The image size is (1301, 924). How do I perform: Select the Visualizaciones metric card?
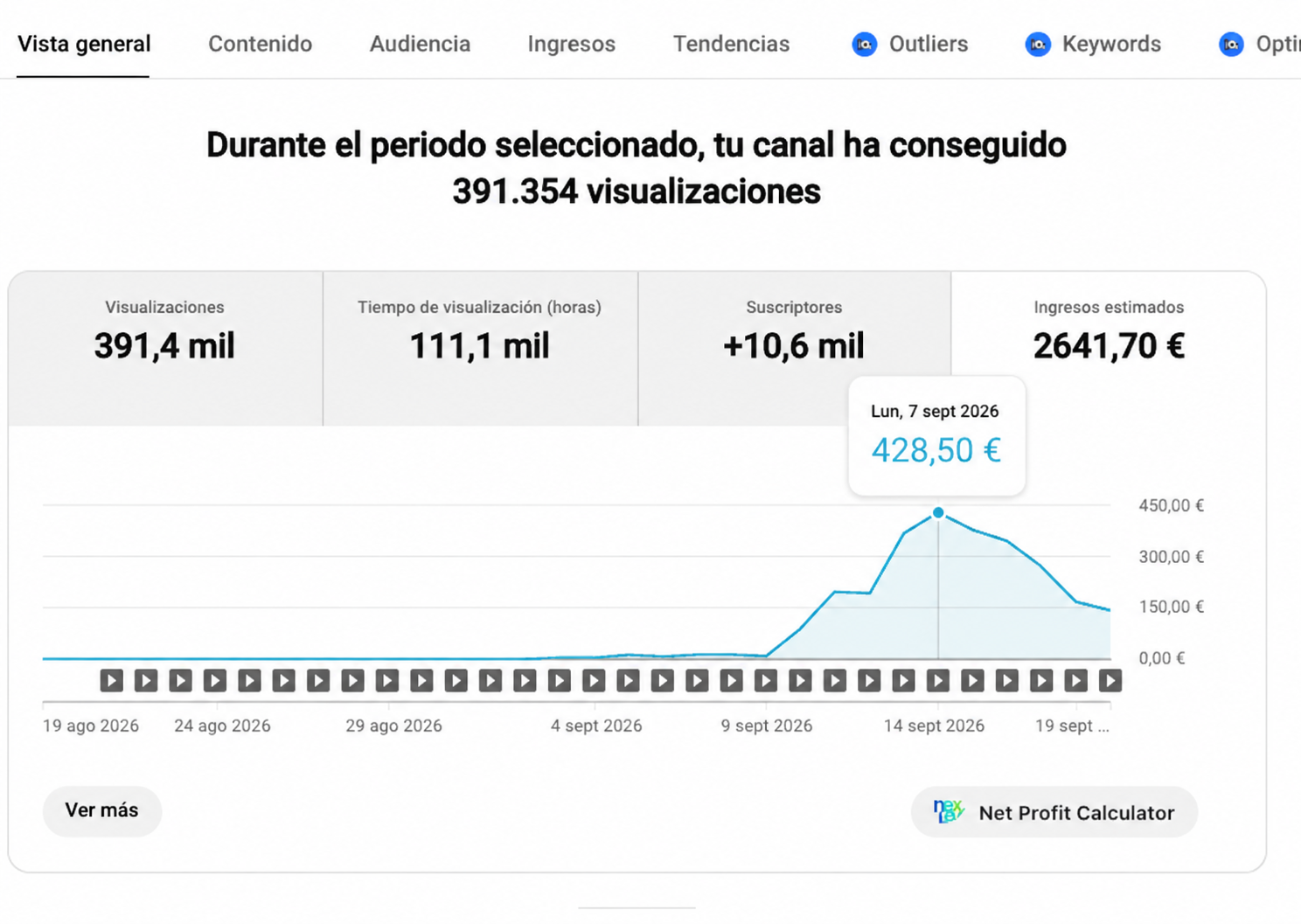165,349
